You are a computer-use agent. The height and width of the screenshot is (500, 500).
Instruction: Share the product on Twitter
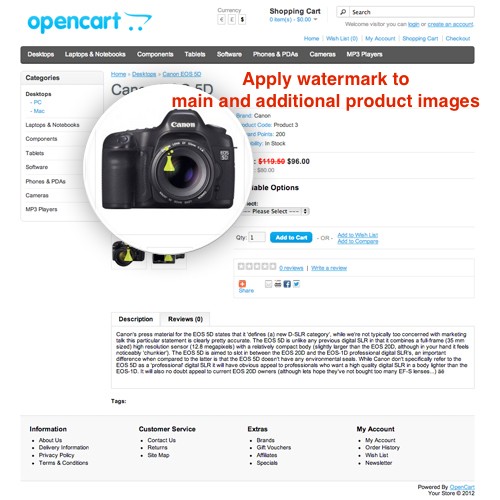(x=296, y=284)
